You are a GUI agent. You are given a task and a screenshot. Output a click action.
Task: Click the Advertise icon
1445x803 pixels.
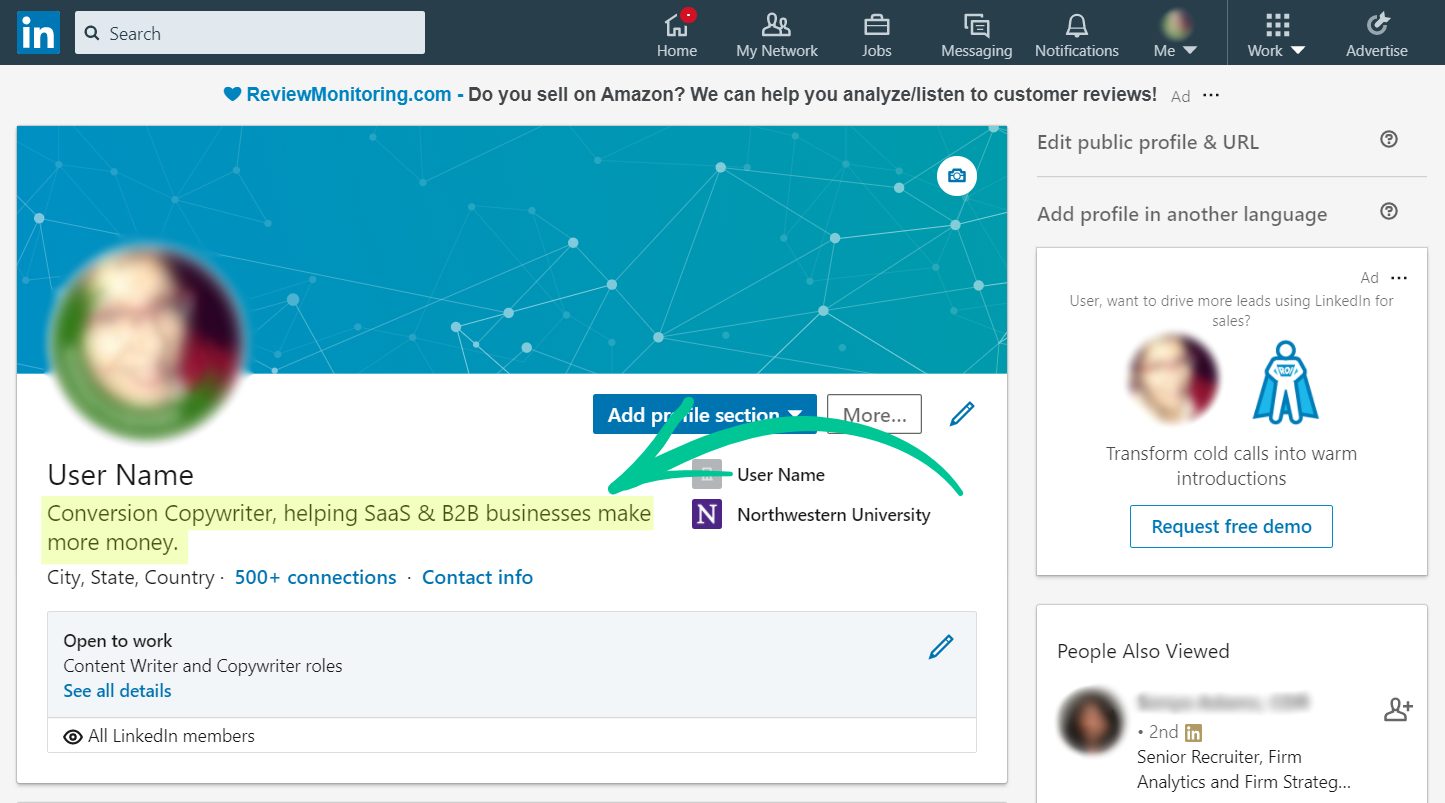[x=1377, y=34]
